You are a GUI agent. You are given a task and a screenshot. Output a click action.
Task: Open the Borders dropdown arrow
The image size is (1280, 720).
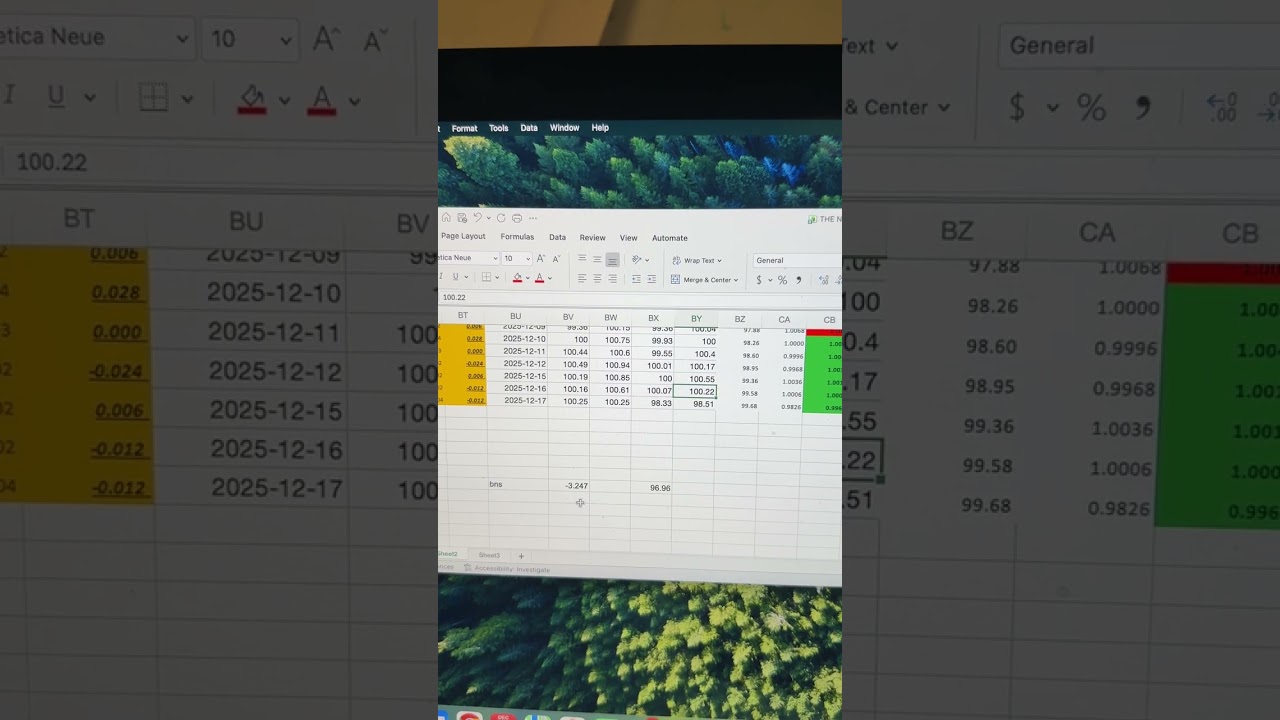[x=497, y=277]
